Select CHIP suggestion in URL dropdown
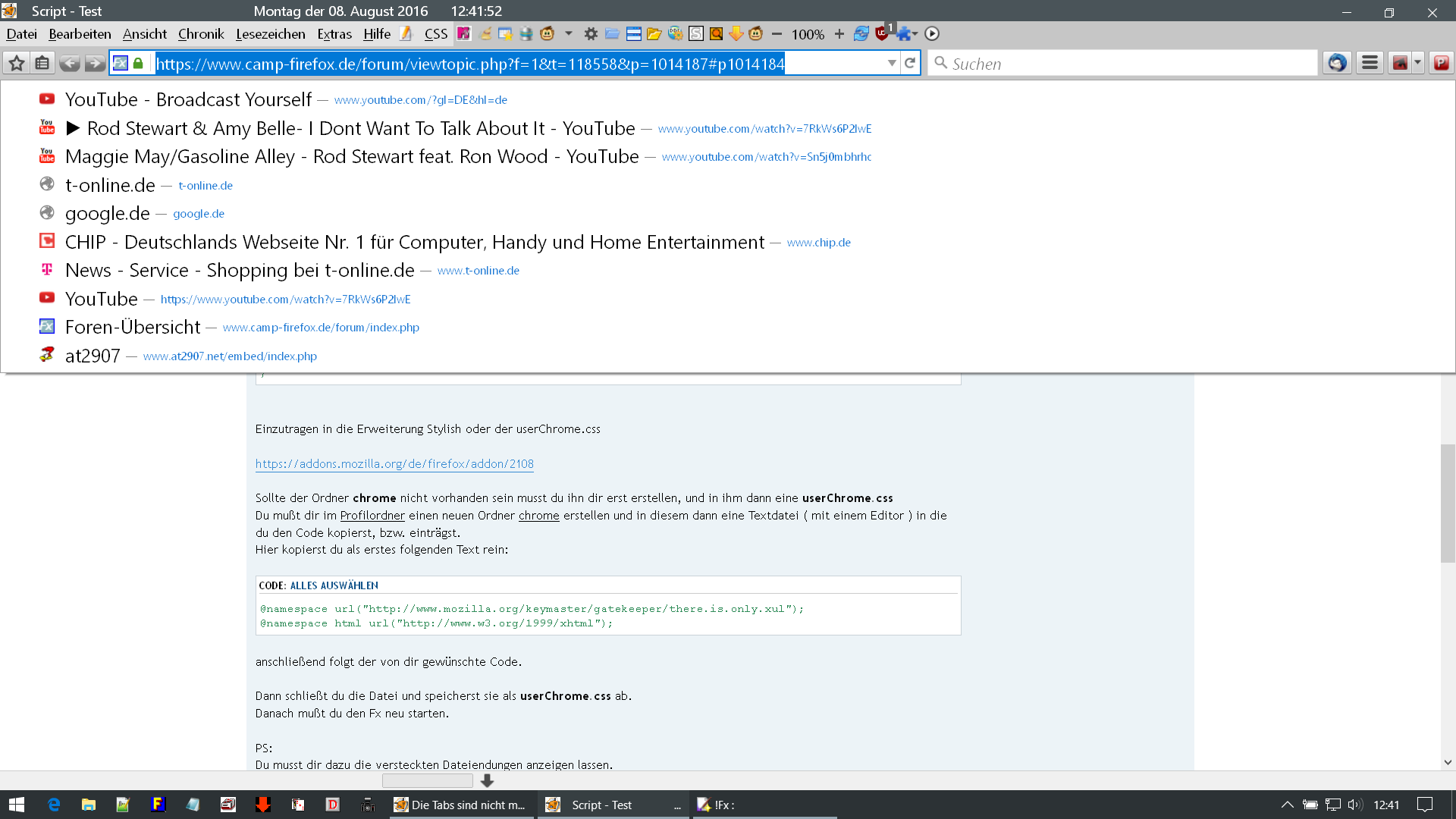 click(x=414, y=242)
